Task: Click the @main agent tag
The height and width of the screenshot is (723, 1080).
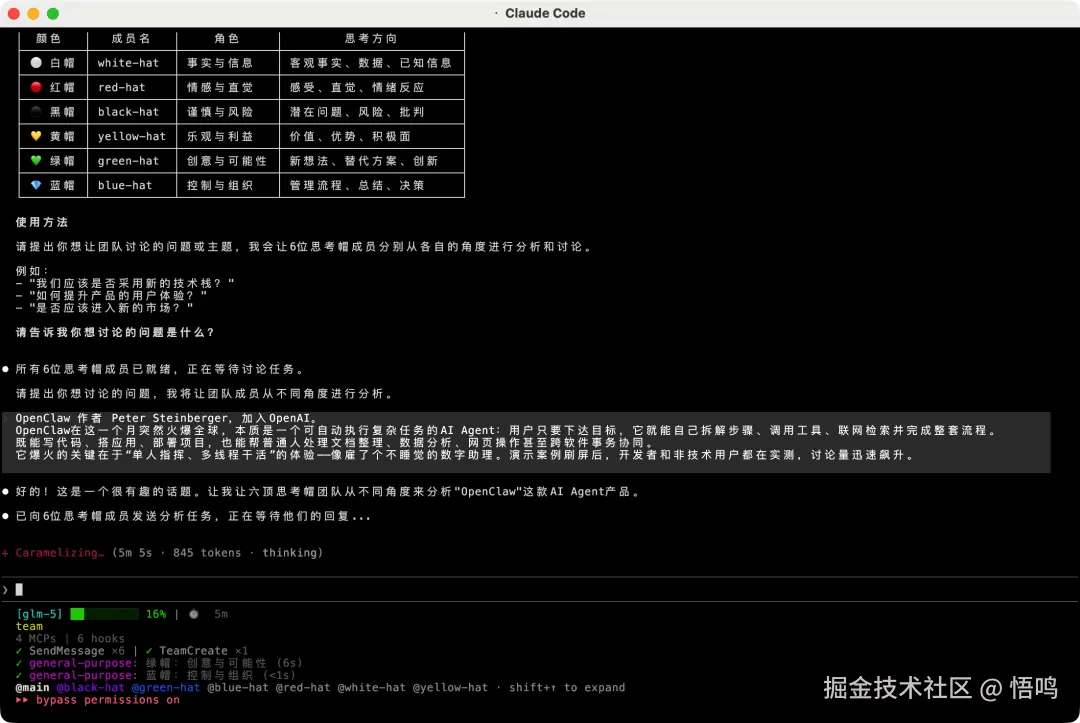Action: tap(32, 687)
